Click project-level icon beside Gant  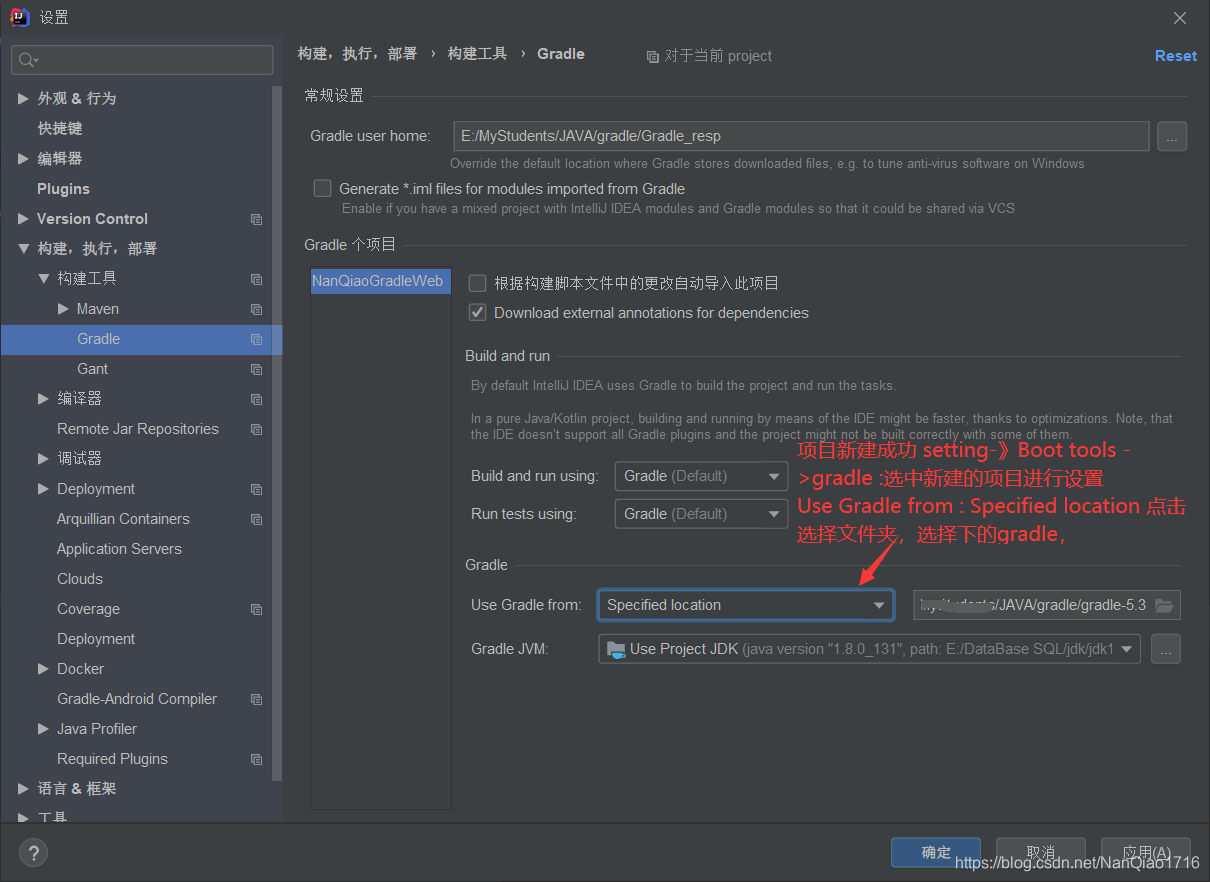click(x=257, y=369)
